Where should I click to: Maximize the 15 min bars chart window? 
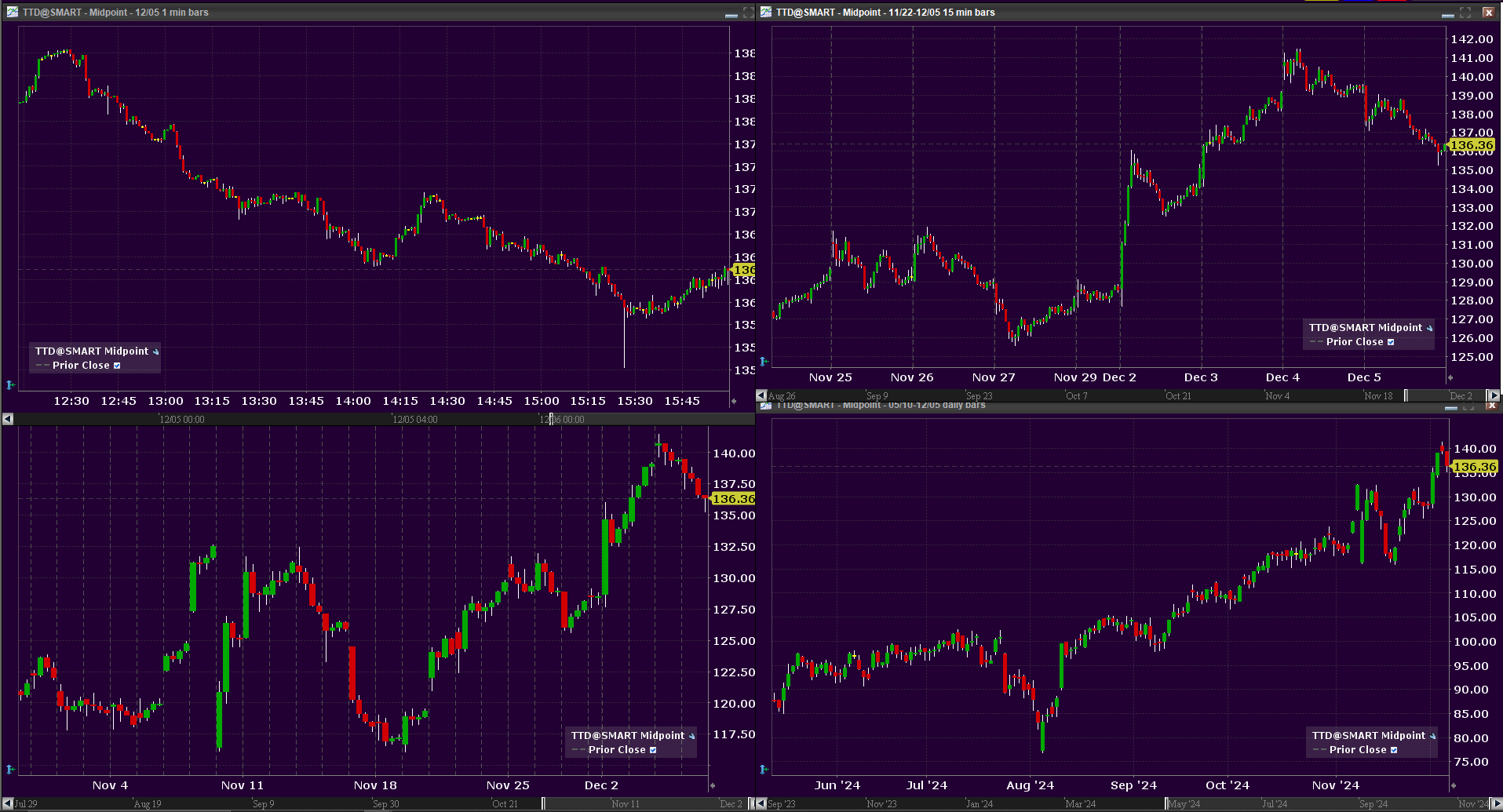coord(1465,12)
